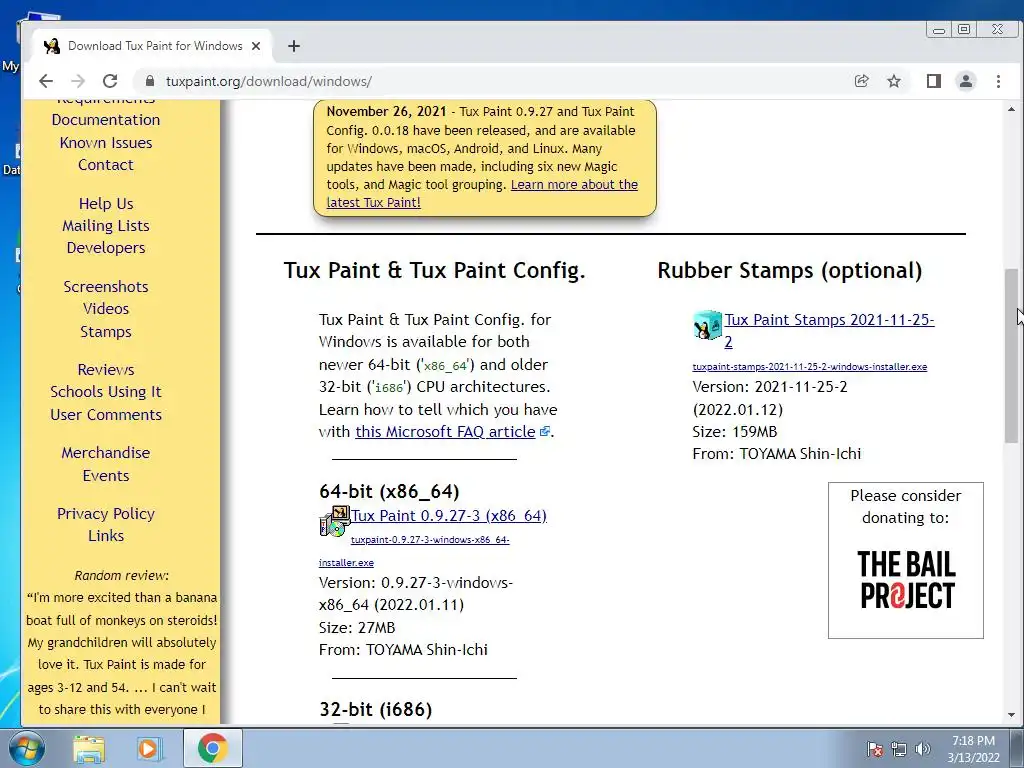Click the page vertical scrollbar thumb
The height and width of the screenshot is (768, 1024).
(x=1012, y=356)
